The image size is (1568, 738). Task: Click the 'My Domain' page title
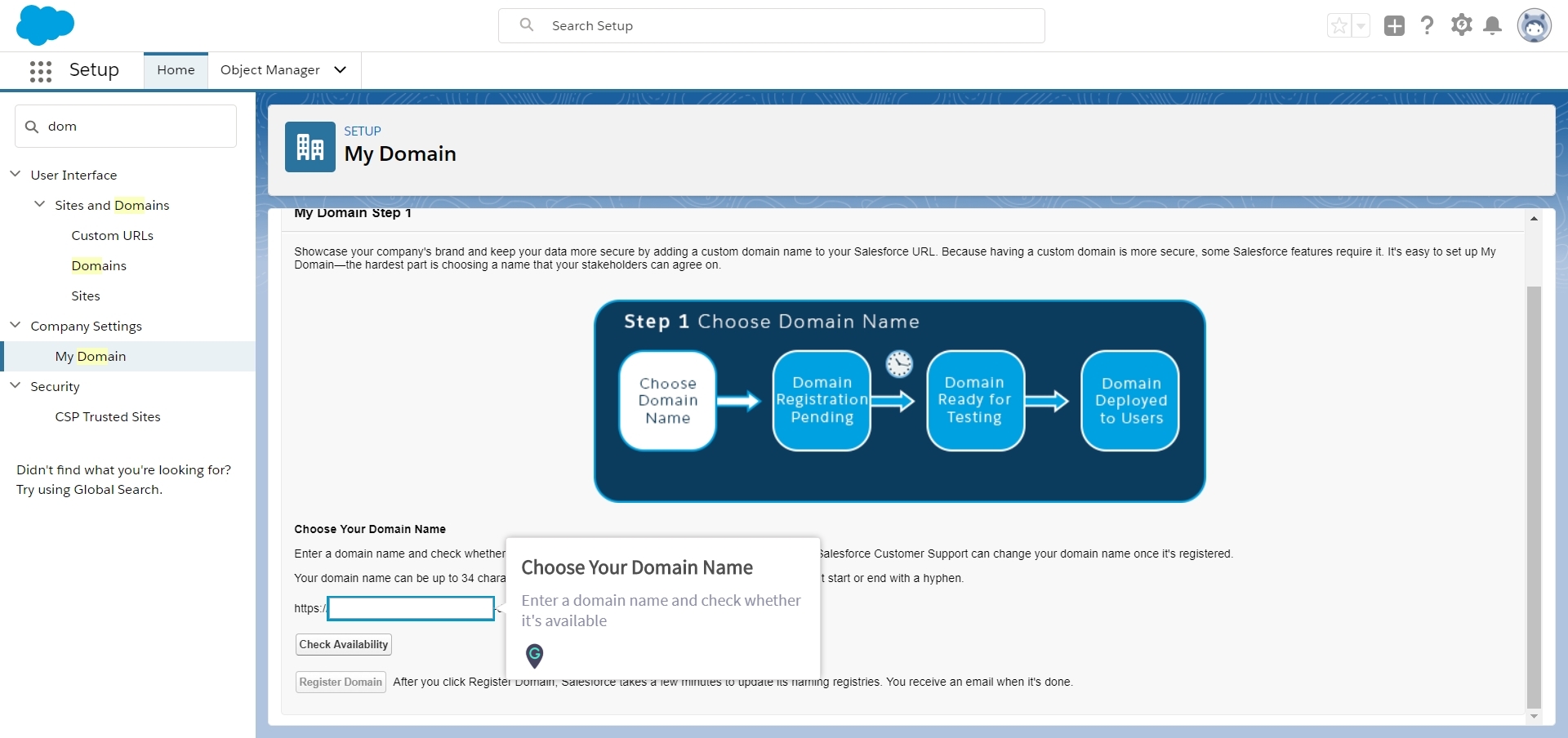coord(400,153)
